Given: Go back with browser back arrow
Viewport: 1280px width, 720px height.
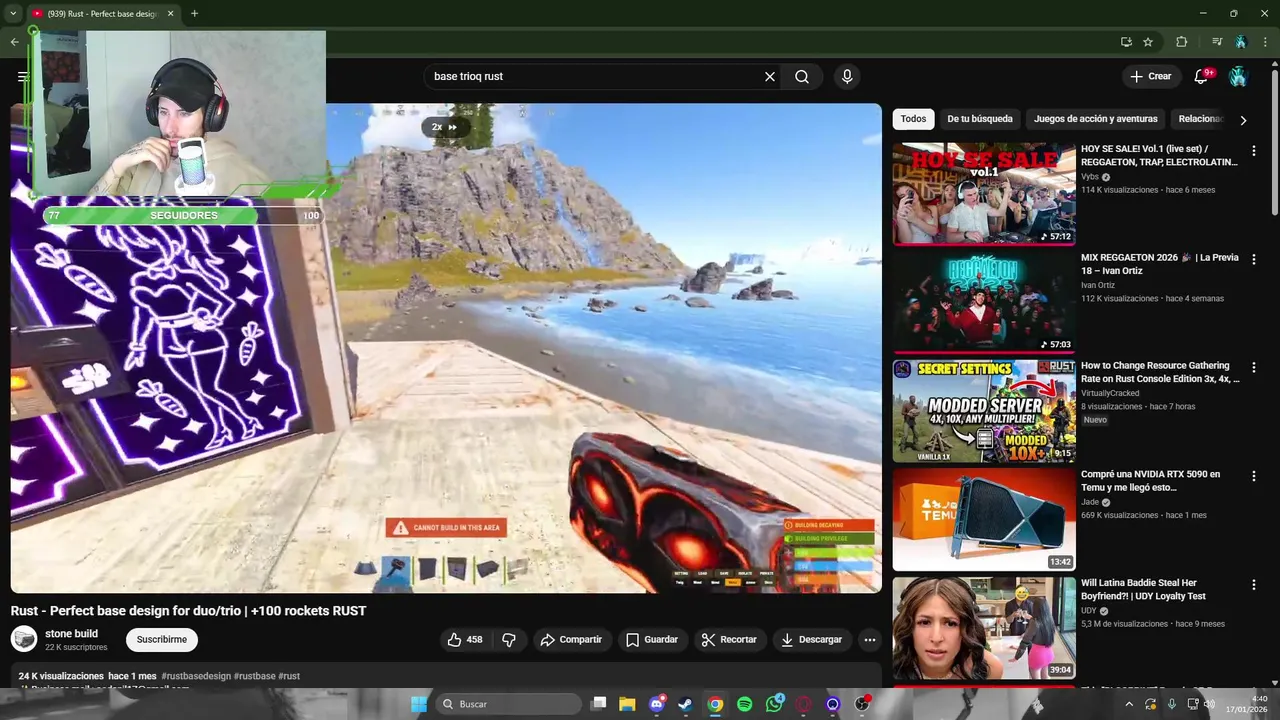Looking at the screenshot, I should [x=15, y=42].
